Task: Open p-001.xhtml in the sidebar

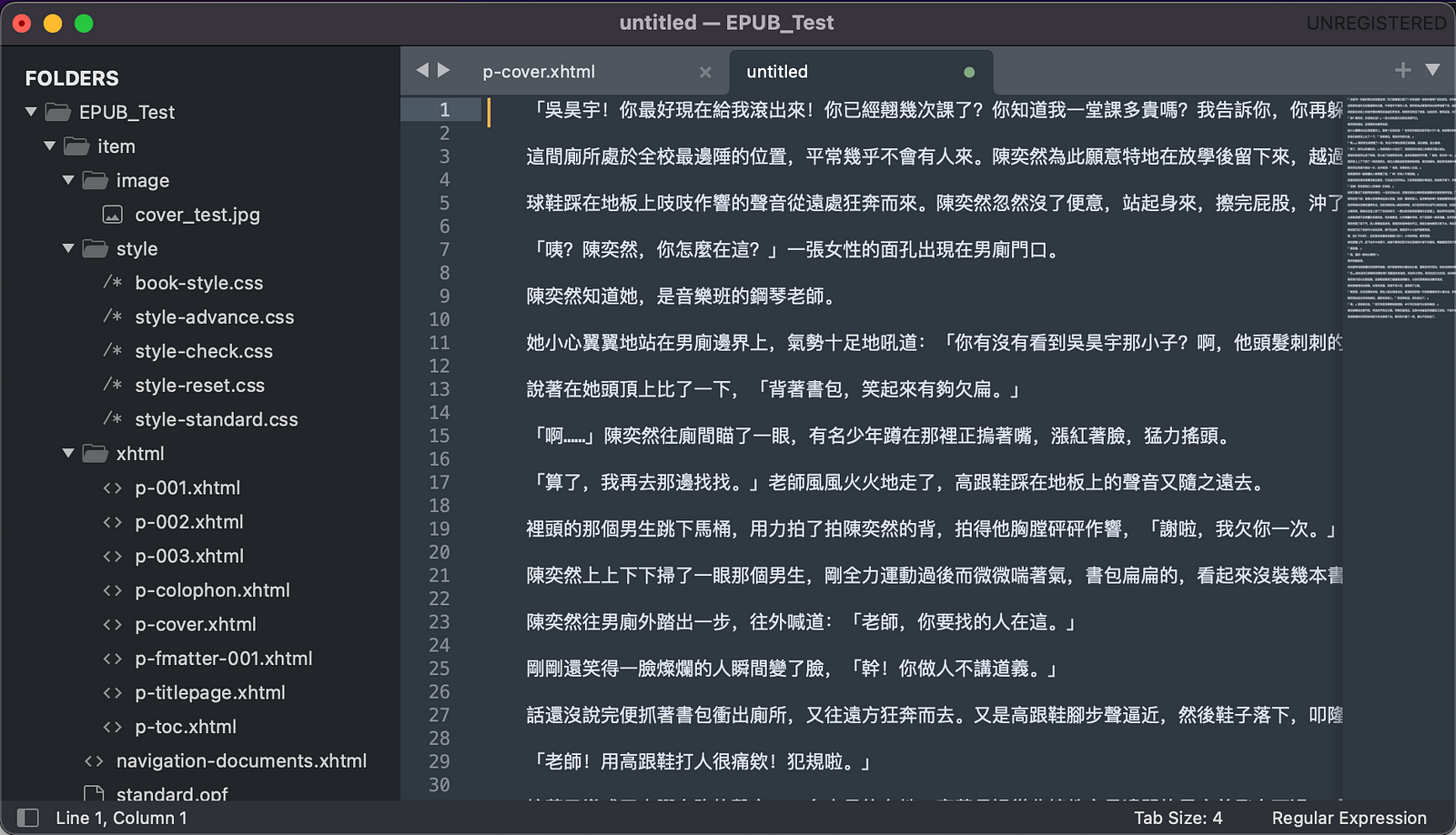Action: click(187, 488)
